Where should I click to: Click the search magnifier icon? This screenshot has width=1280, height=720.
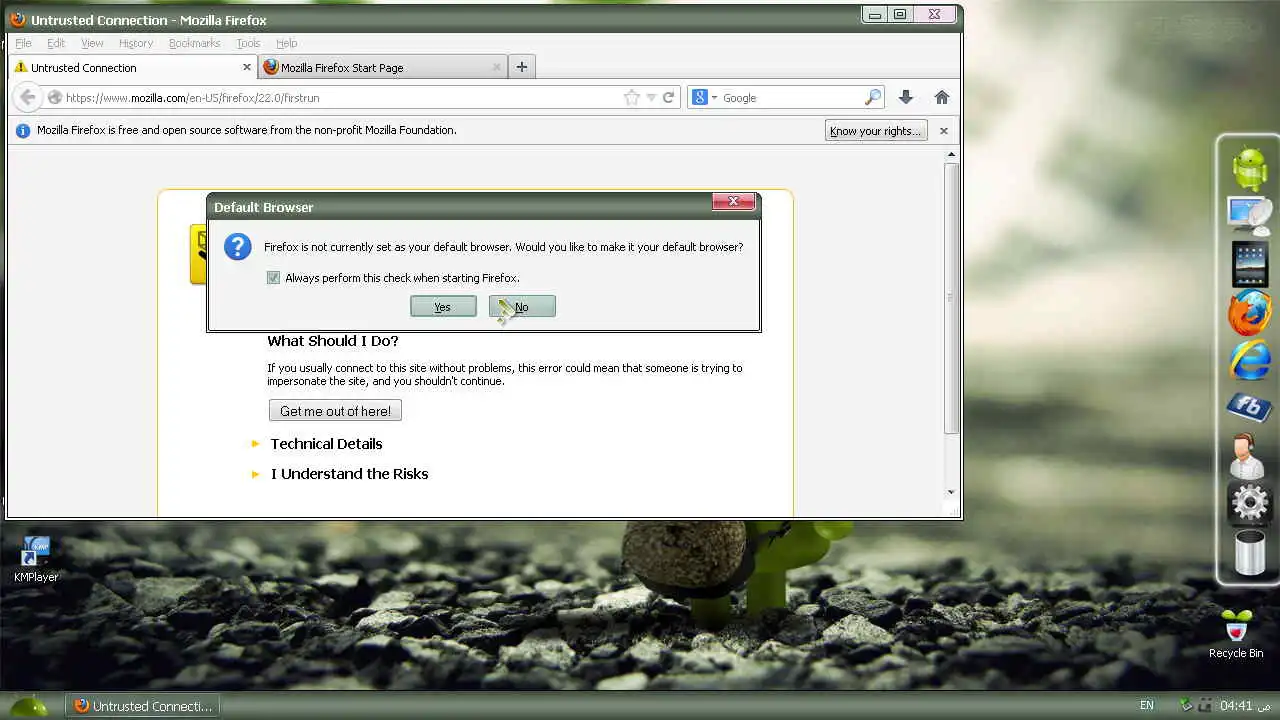click(873, 97)
